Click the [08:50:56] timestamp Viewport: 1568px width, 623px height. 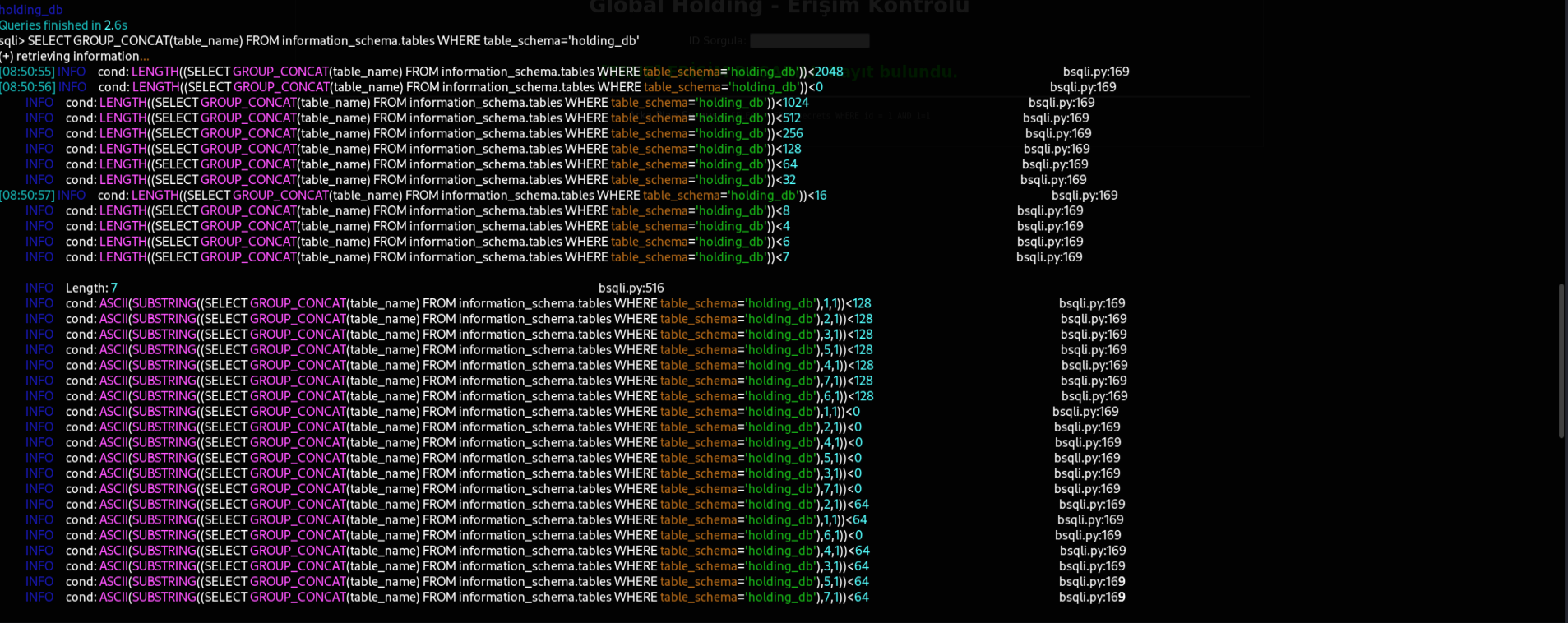pyautogui.click(x=28, y=87)
